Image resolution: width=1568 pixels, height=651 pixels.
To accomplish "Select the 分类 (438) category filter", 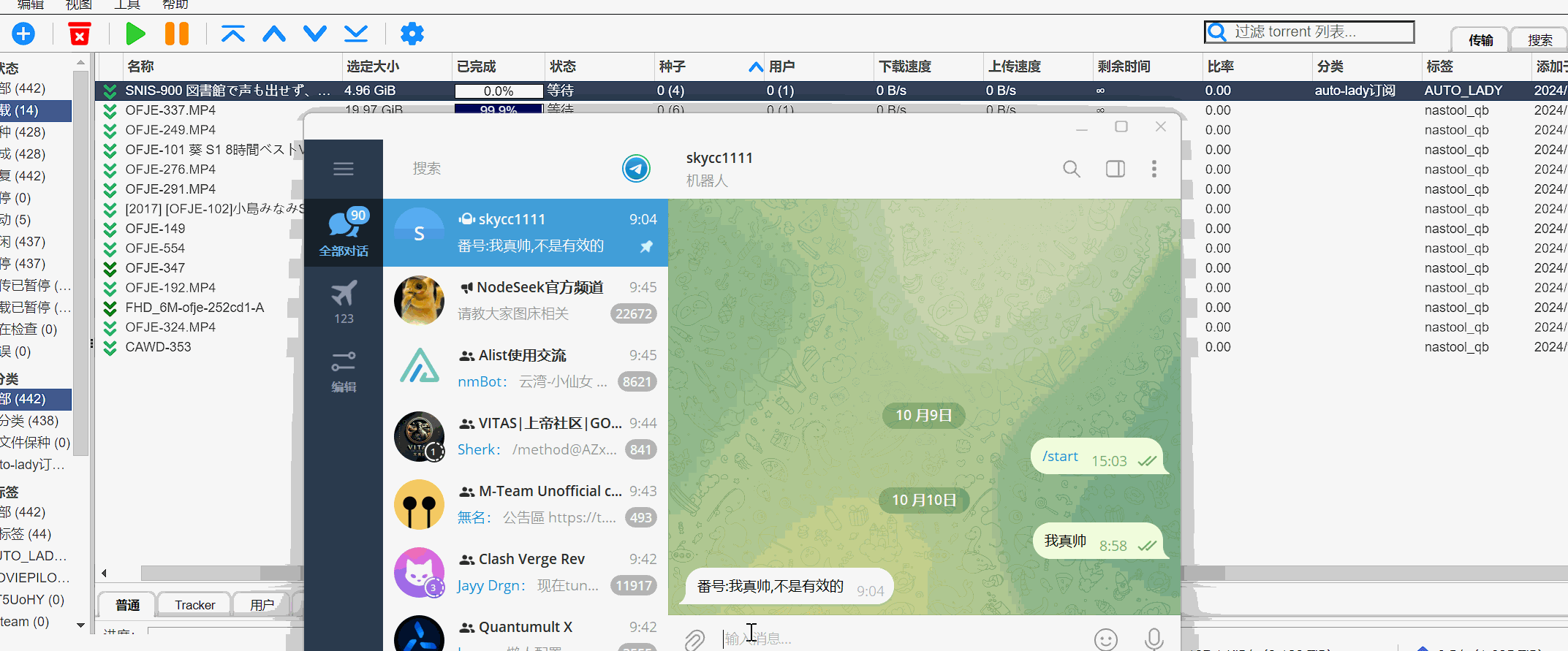I will (x=35, y=421).
